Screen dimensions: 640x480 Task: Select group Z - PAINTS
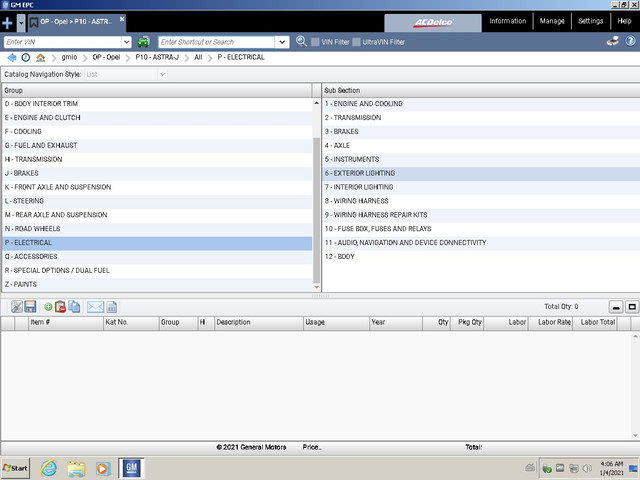[157, 284]
